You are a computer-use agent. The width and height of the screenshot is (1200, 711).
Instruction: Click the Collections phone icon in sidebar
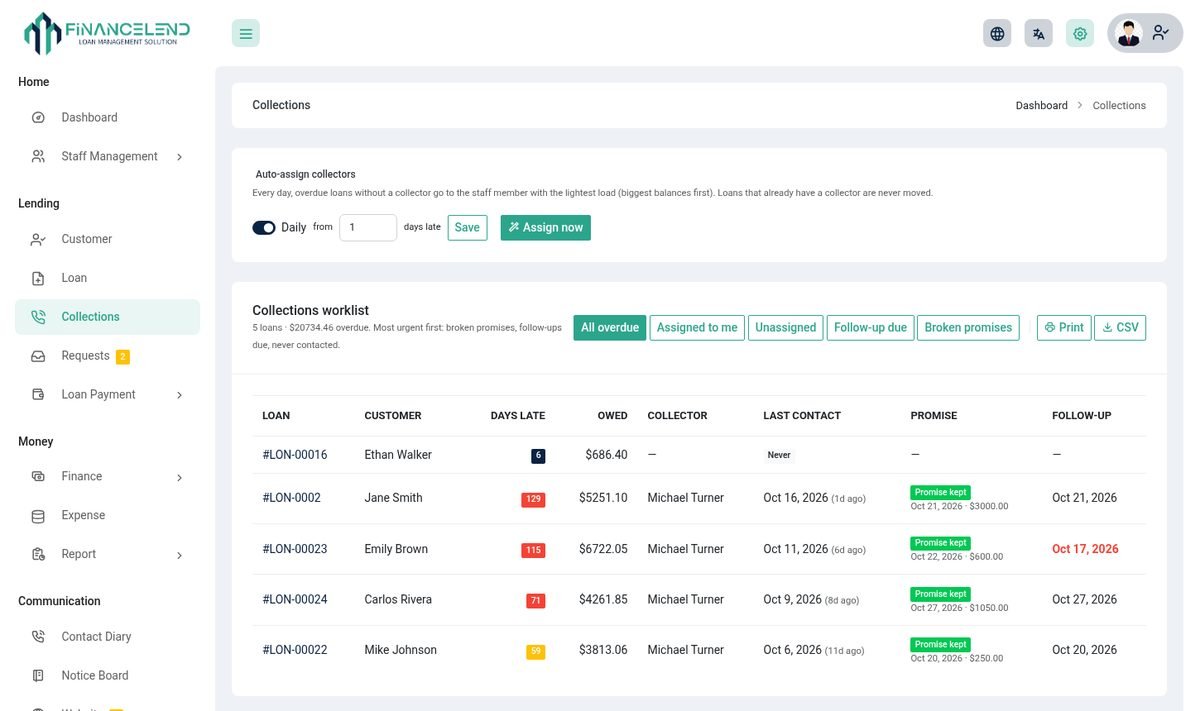coord(38,317)
